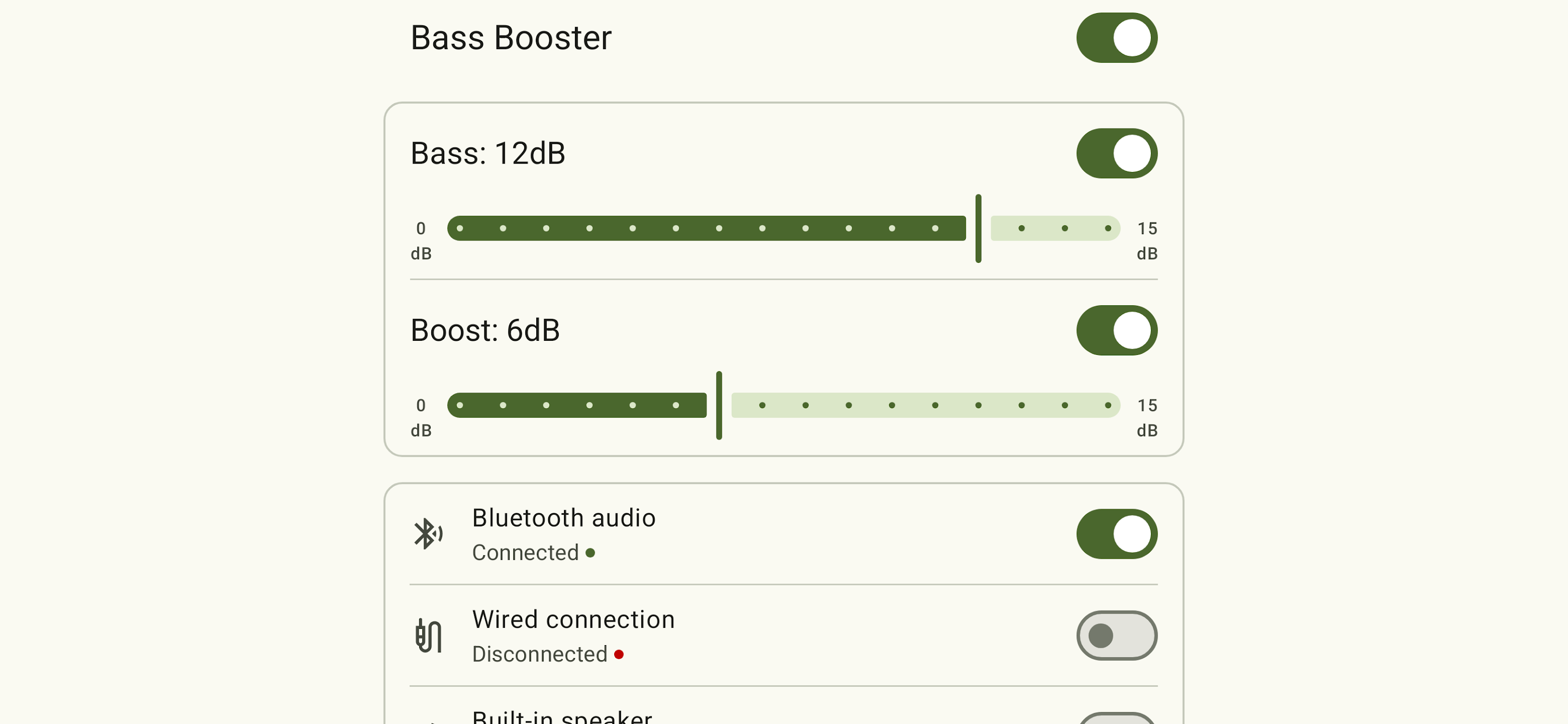Click the Disconnected status text

point(540,654)
